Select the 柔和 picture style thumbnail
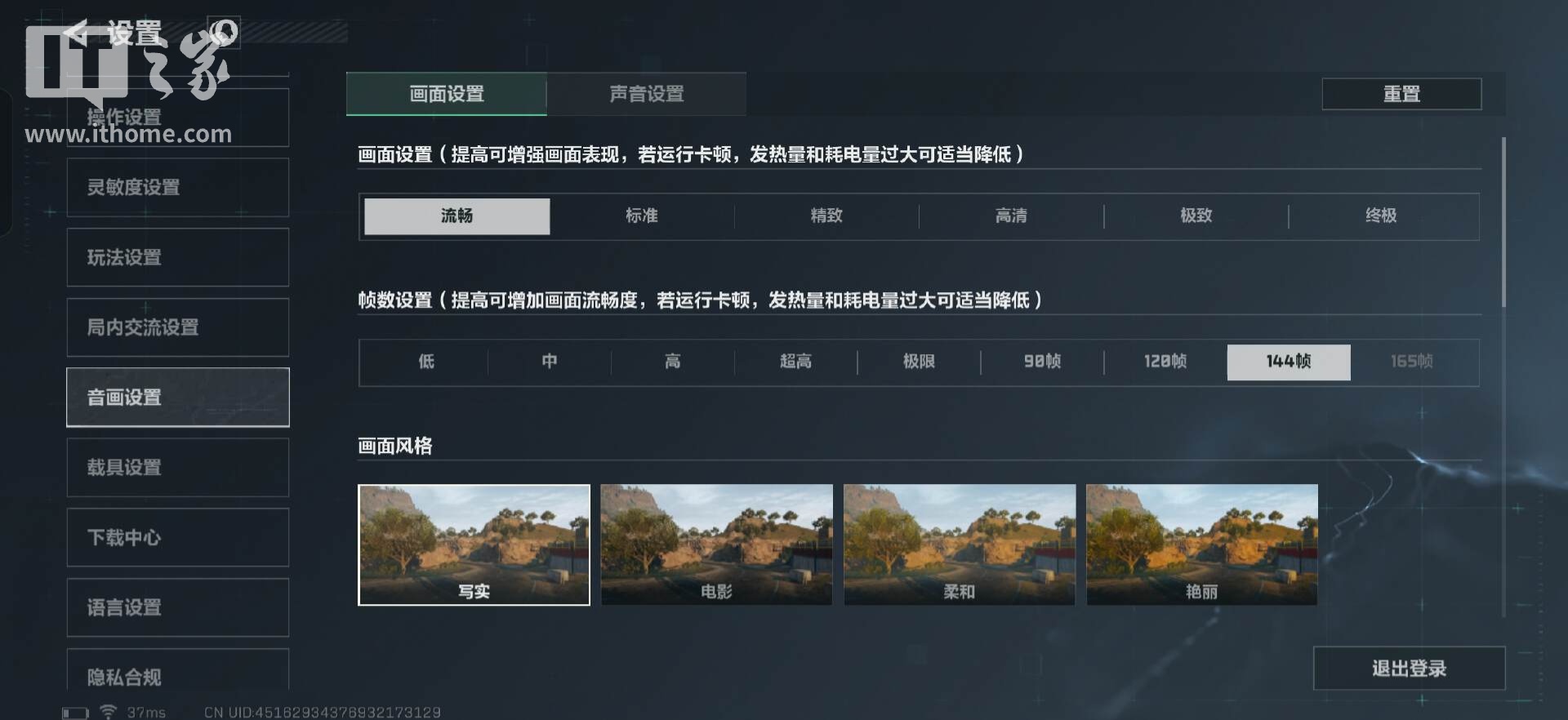1568x720 pixels. point(959,544)
